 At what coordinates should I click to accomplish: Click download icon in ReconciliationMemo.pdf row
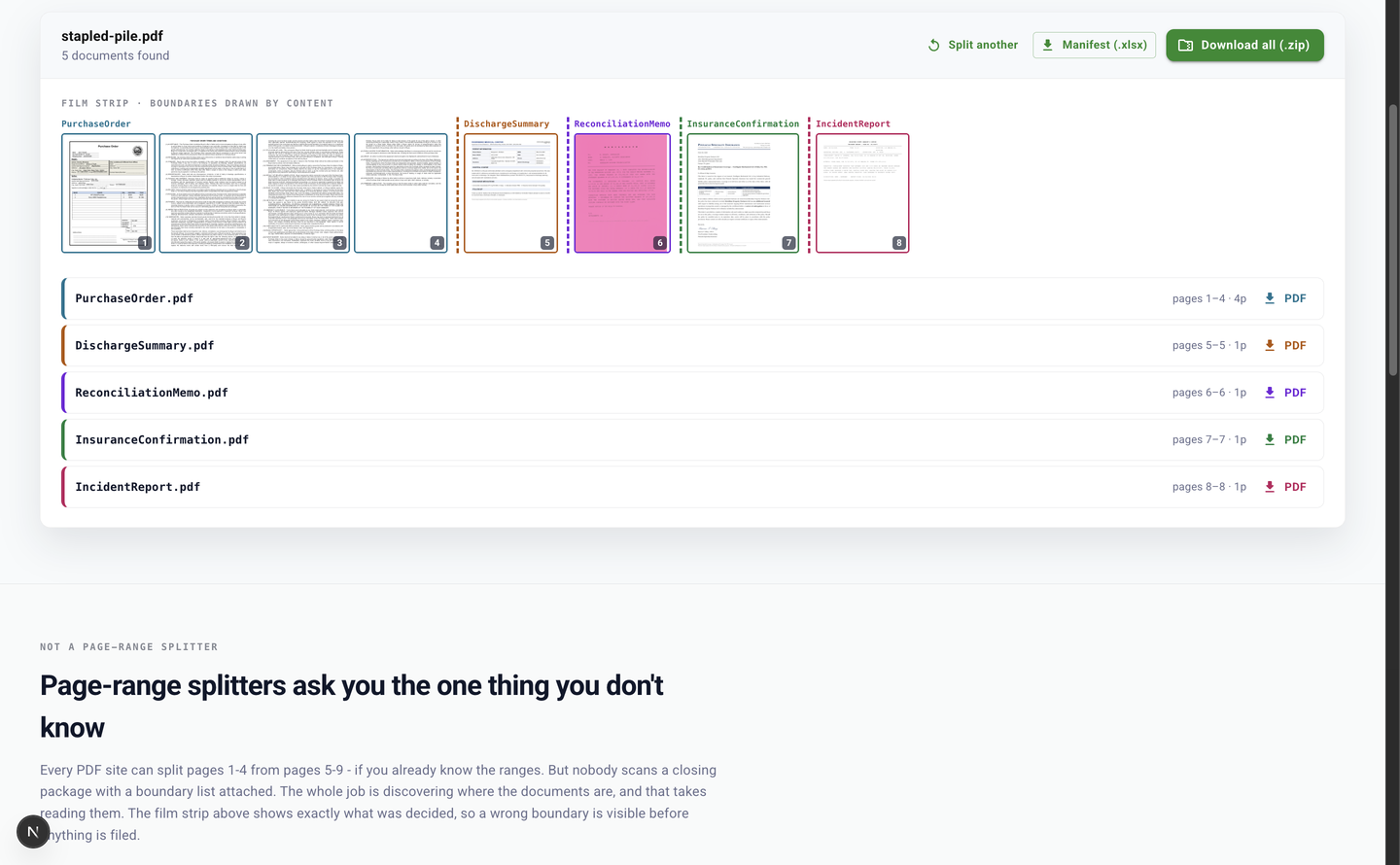[x=1269, y=393]
